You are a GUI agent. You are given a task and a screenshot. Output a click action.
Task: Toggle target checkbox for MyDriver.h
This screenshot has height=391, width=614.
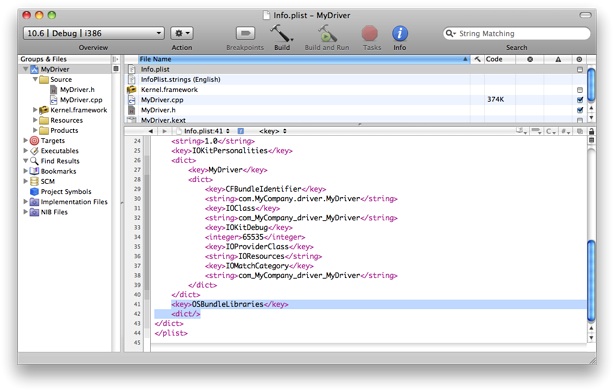580,110
